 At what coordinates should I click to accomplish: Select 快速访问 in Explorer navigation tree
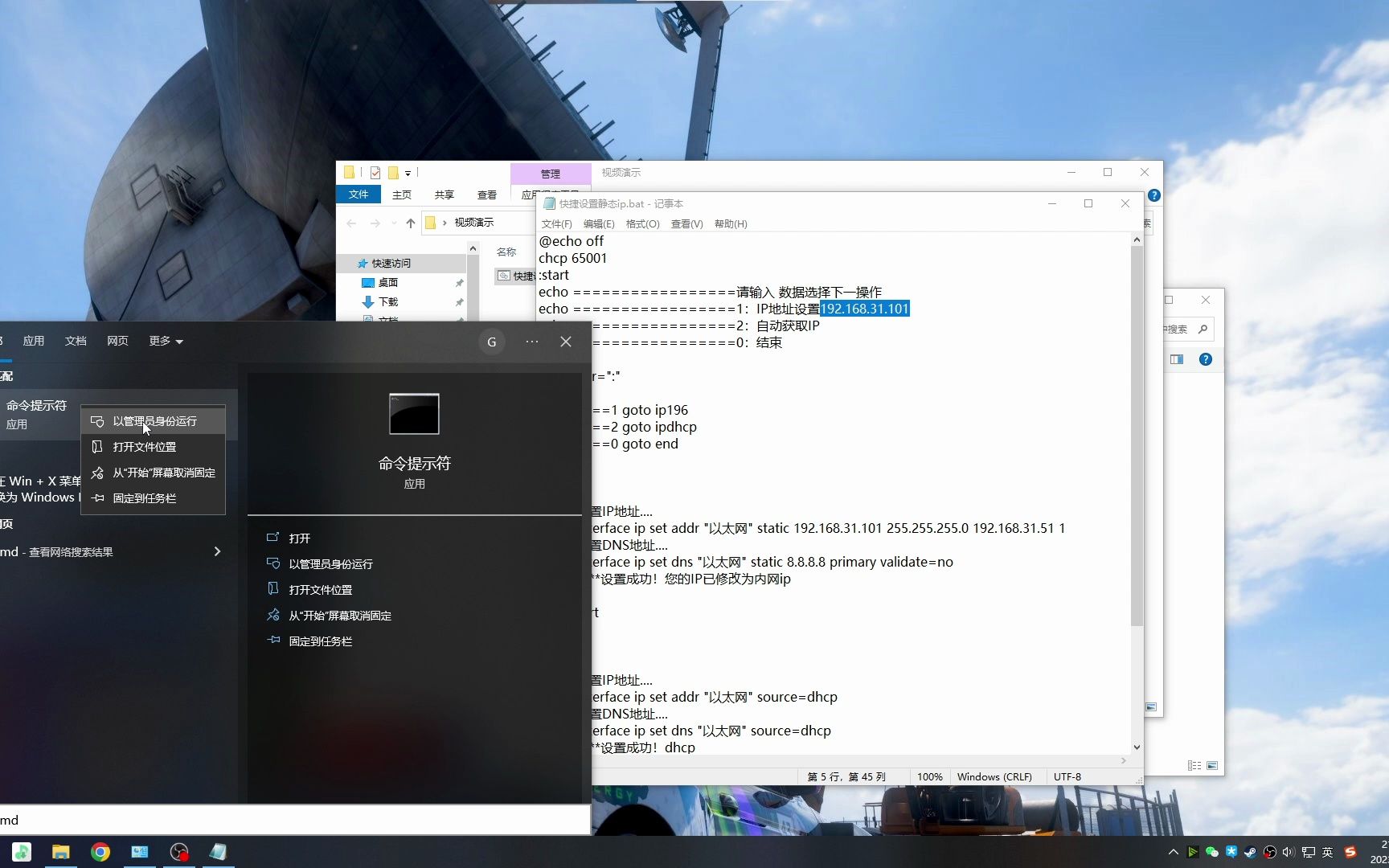(x=391, y=263)
